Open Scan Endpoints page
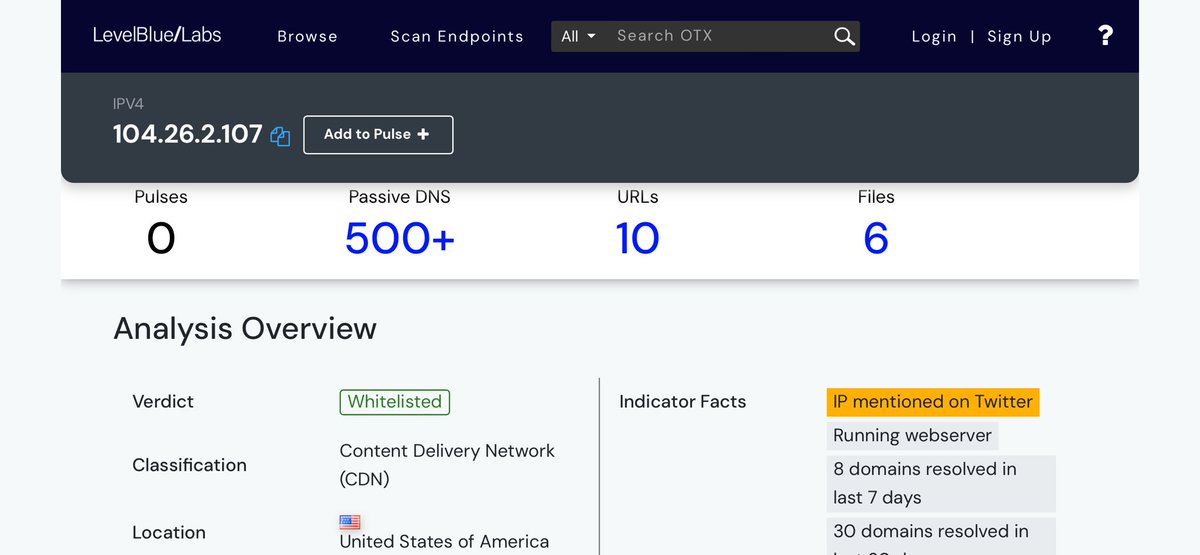The image size is (1200, 555). click(456, 36)
